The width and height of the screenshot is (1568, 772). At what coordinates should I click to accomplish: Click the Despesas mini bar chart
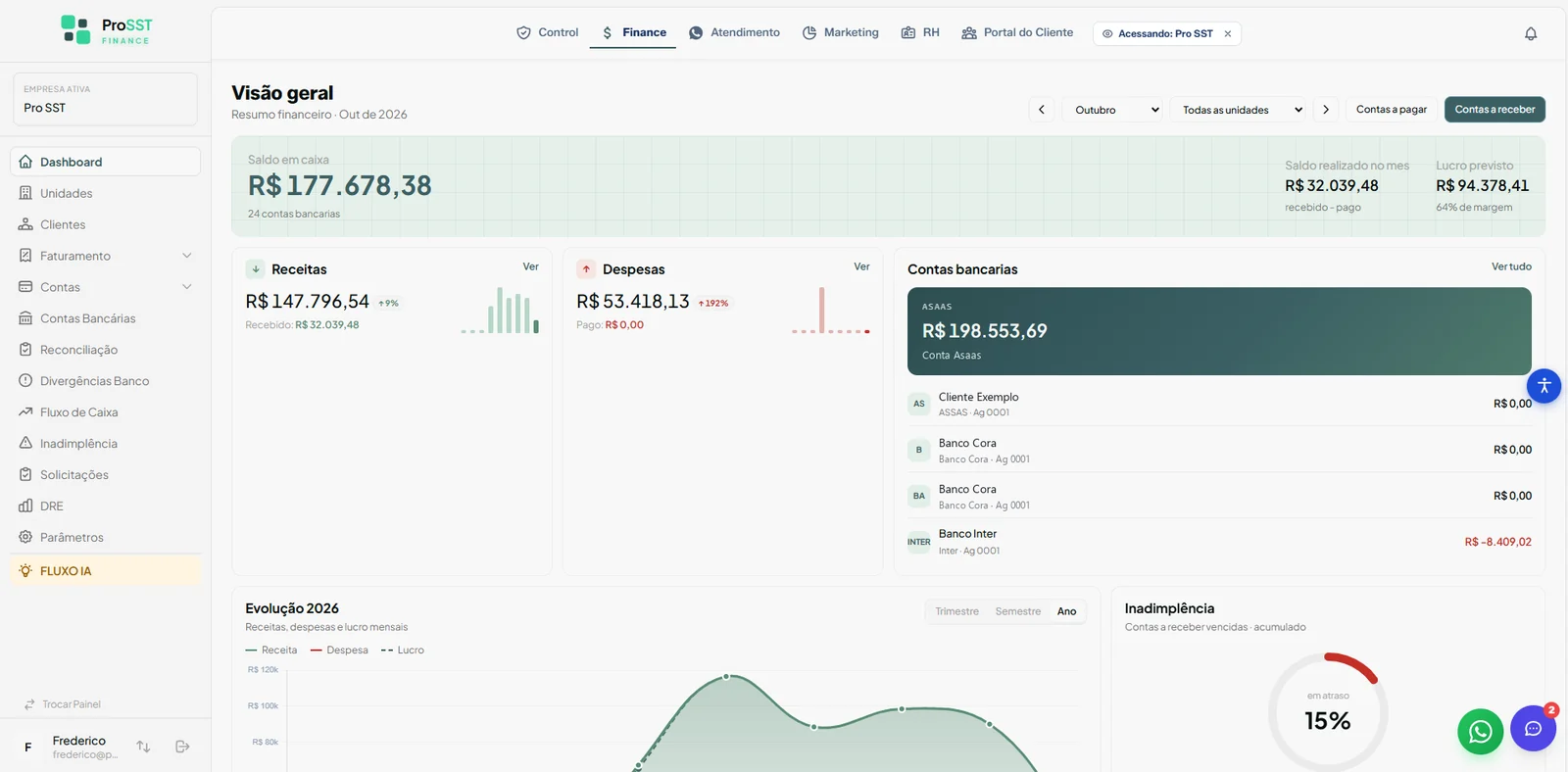tap(831, 311)
